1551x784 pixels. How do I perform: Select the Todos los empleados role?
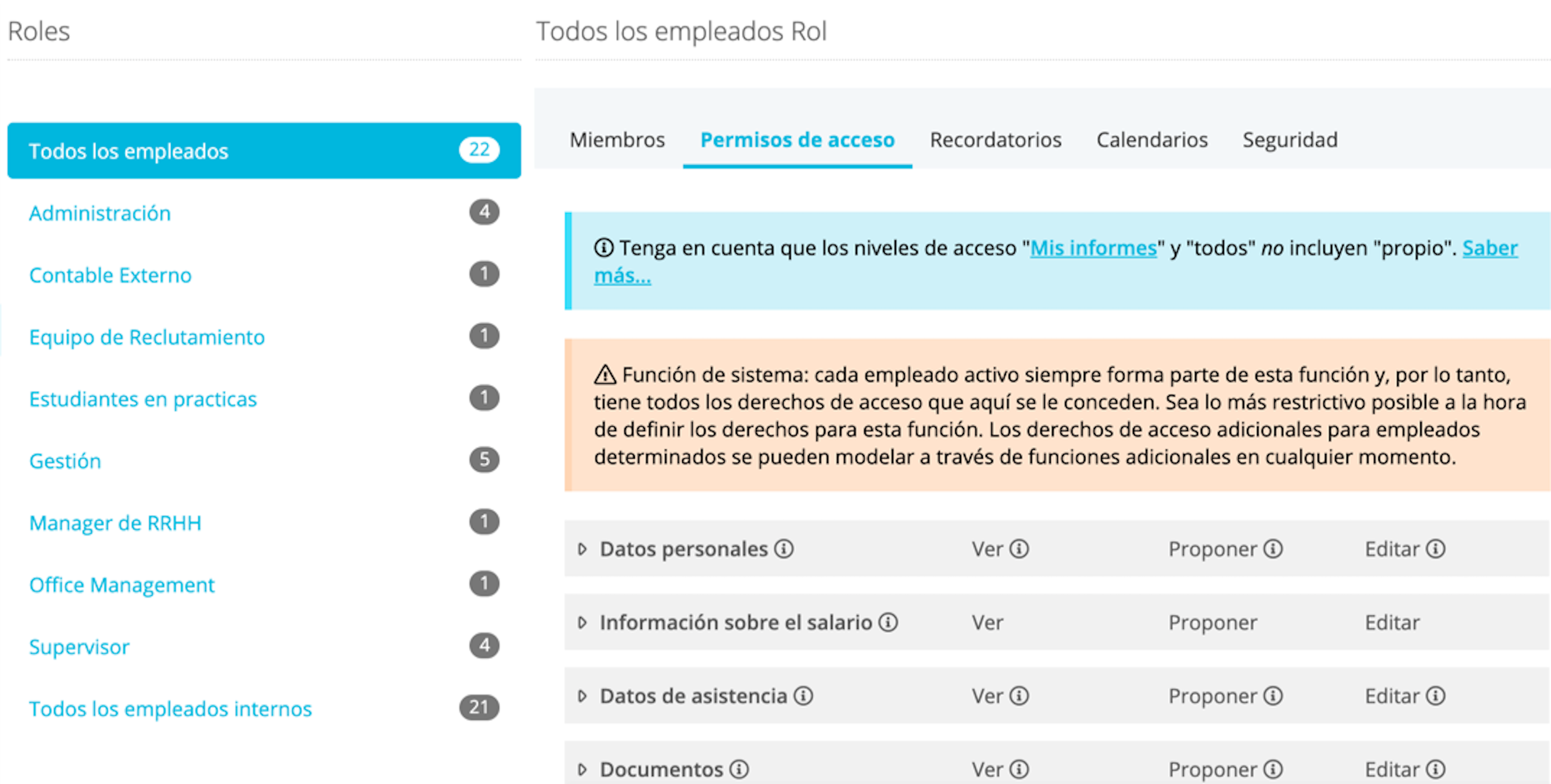tap(264, 150)
